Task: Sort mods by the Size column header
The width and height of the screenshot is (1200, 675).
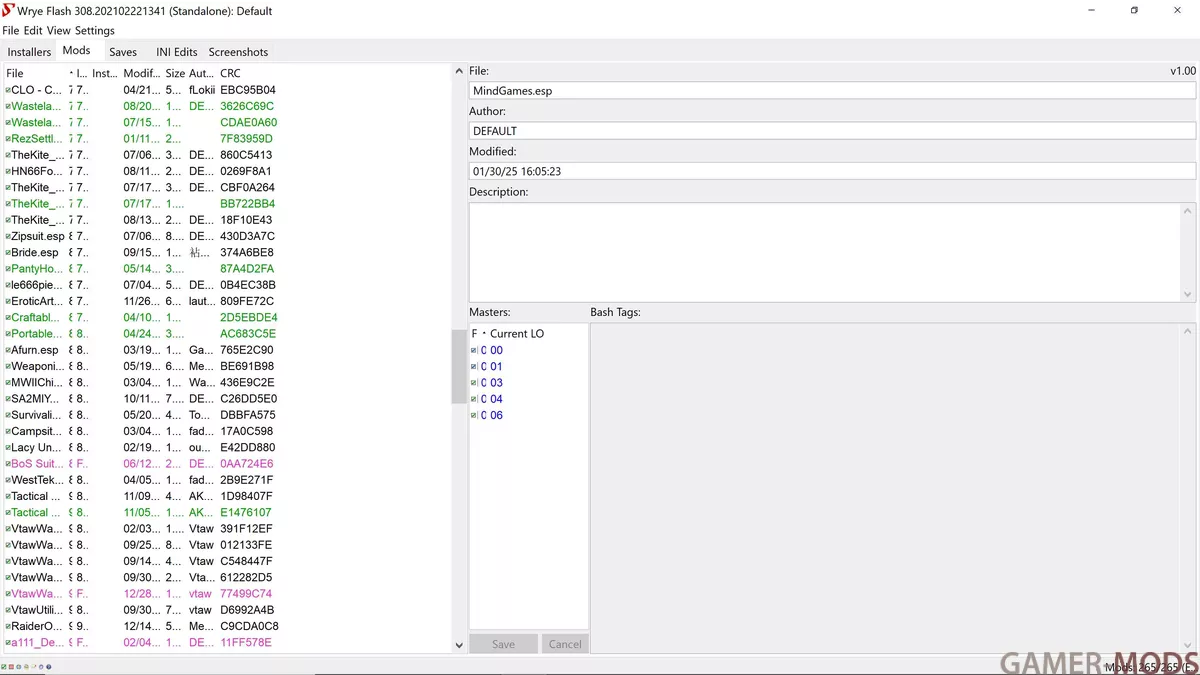Action: pyautogui.click(x=175, y=73)
